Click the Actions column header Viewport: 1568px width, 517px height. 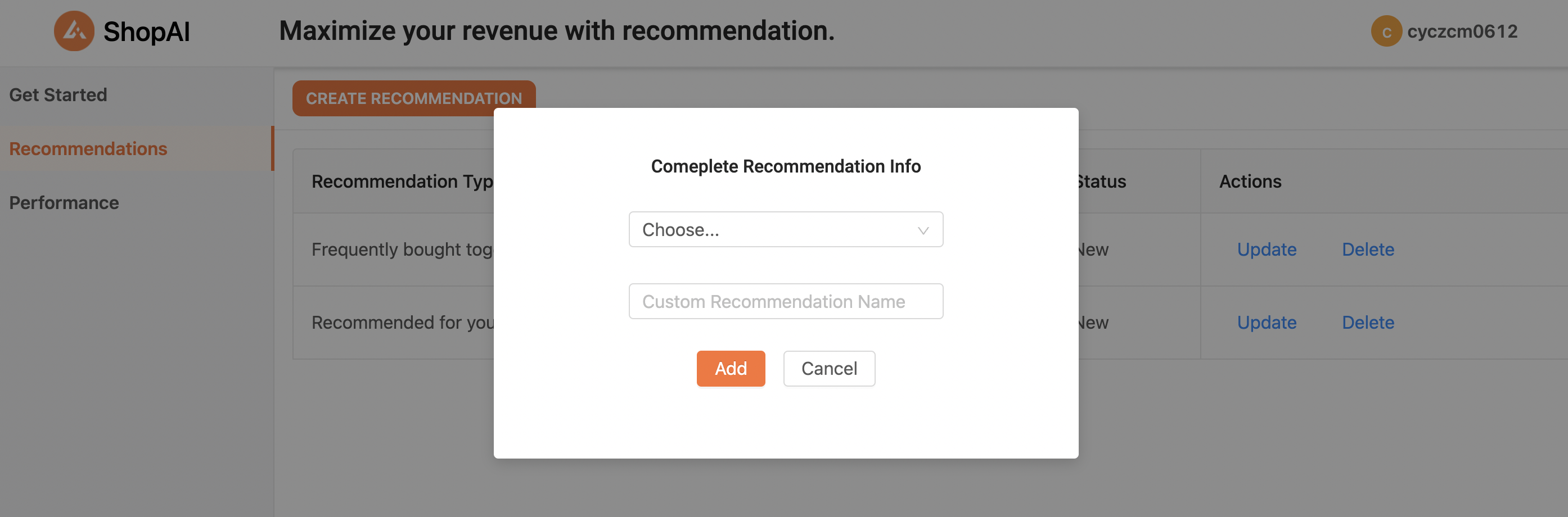[x=1250, y=182]
